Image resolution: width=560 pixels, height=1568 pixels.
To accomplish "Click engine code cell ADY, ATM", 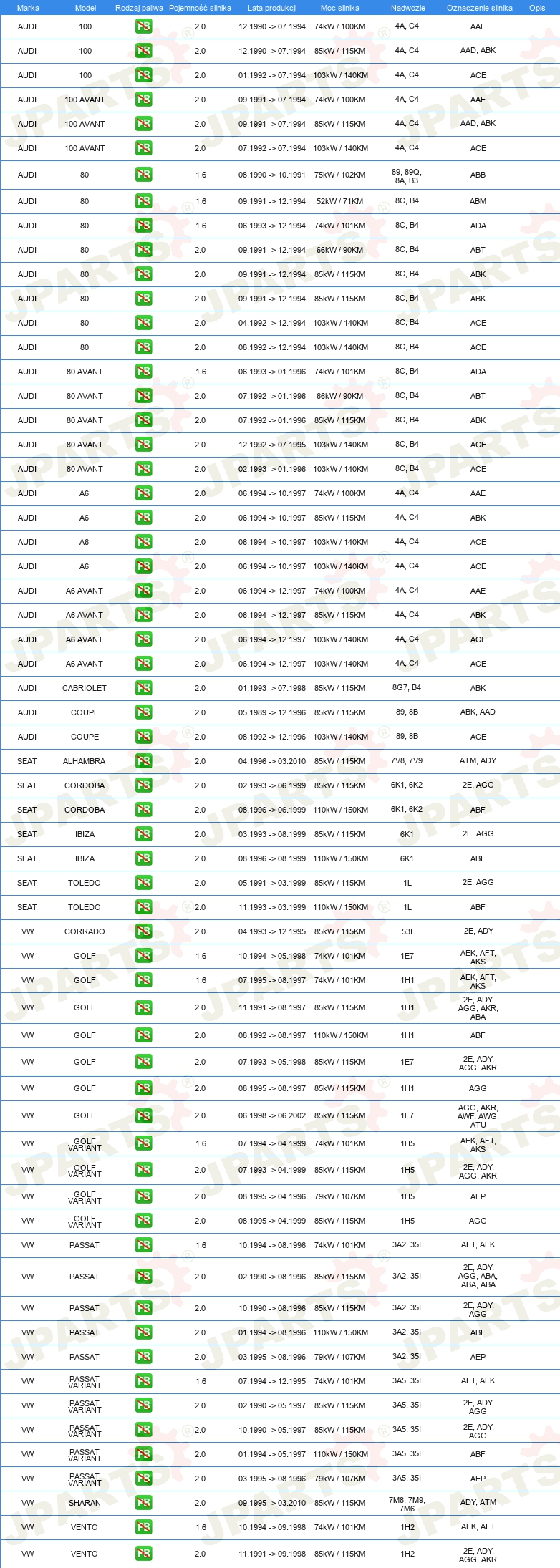I will pyautogui.click(x=478, y=1502).
